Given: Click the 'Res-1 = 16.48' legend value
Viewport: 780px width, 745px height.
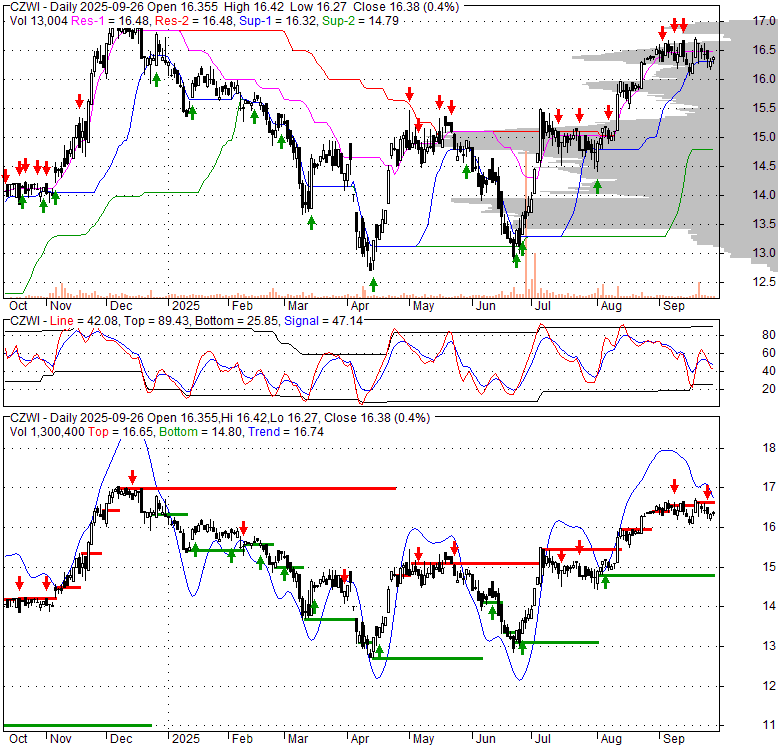Looking at the screenshot, I should (x=110, y=21).
